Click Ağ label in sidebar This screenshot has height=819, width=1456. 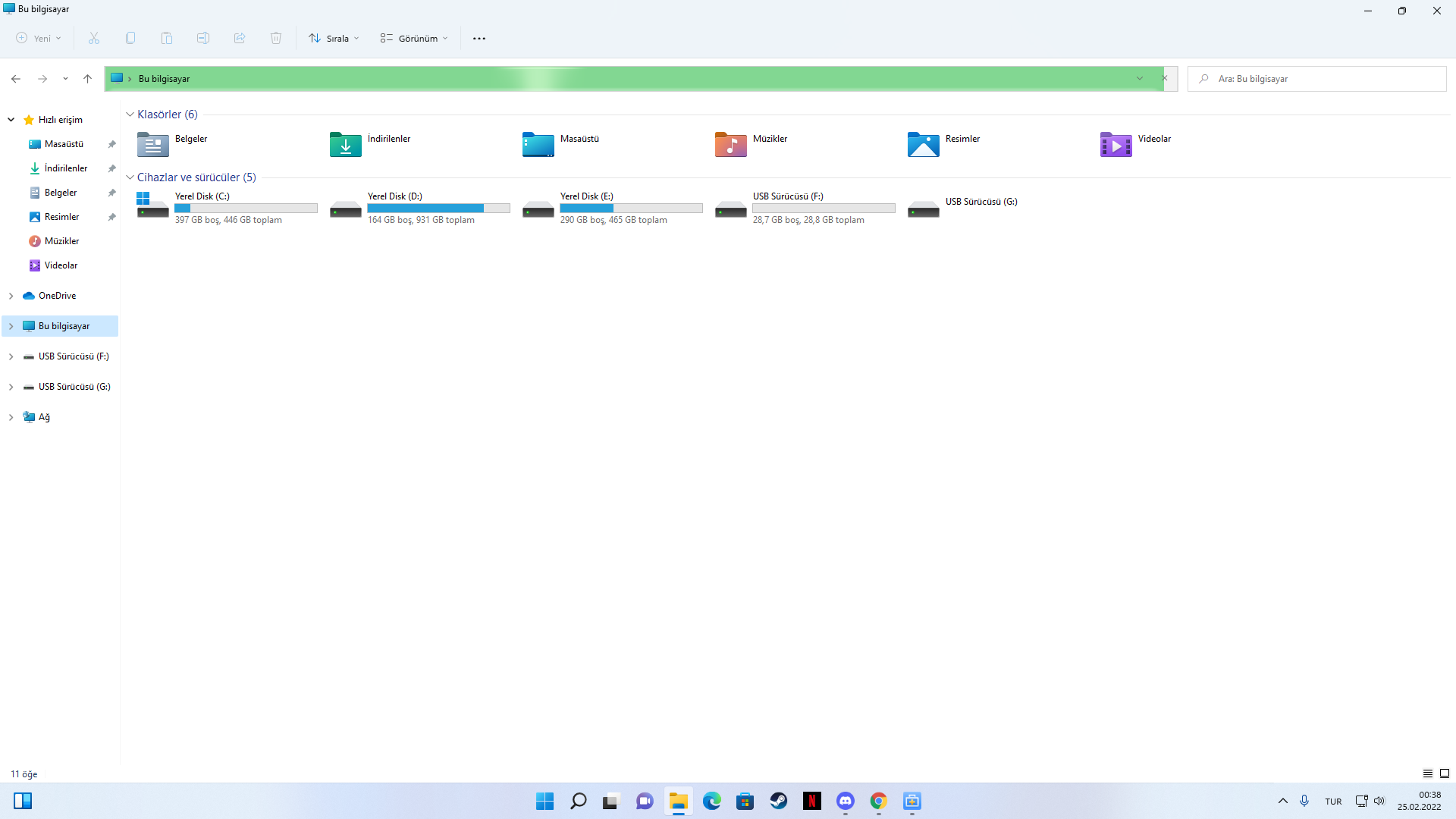point(44,417)
